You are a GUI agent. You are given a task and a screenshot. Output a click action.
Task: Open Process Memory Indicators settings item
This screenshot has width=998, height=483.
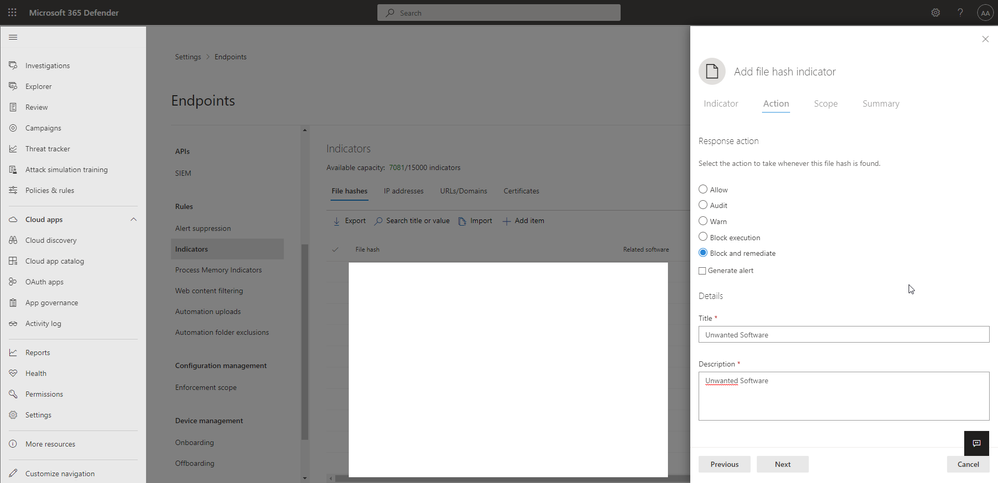click(x=218, y=270)
